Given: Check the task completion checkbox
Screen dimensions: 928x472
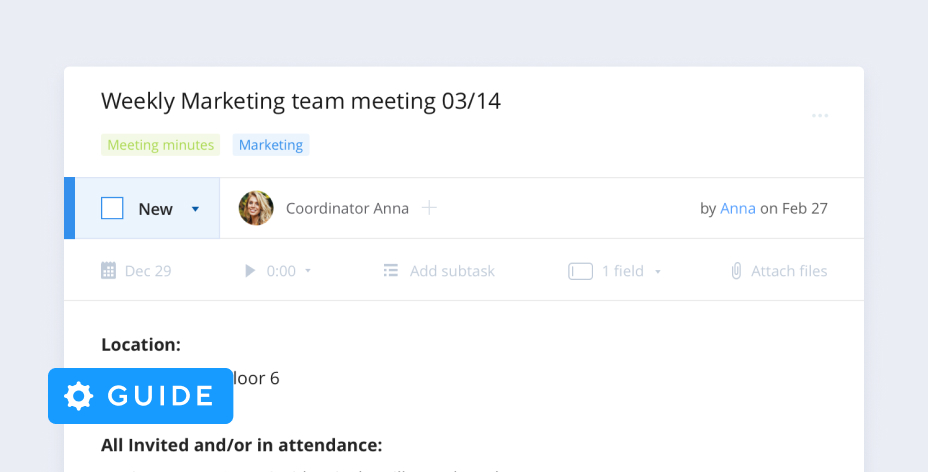Looking at the screenshot, I should [112, 208].
